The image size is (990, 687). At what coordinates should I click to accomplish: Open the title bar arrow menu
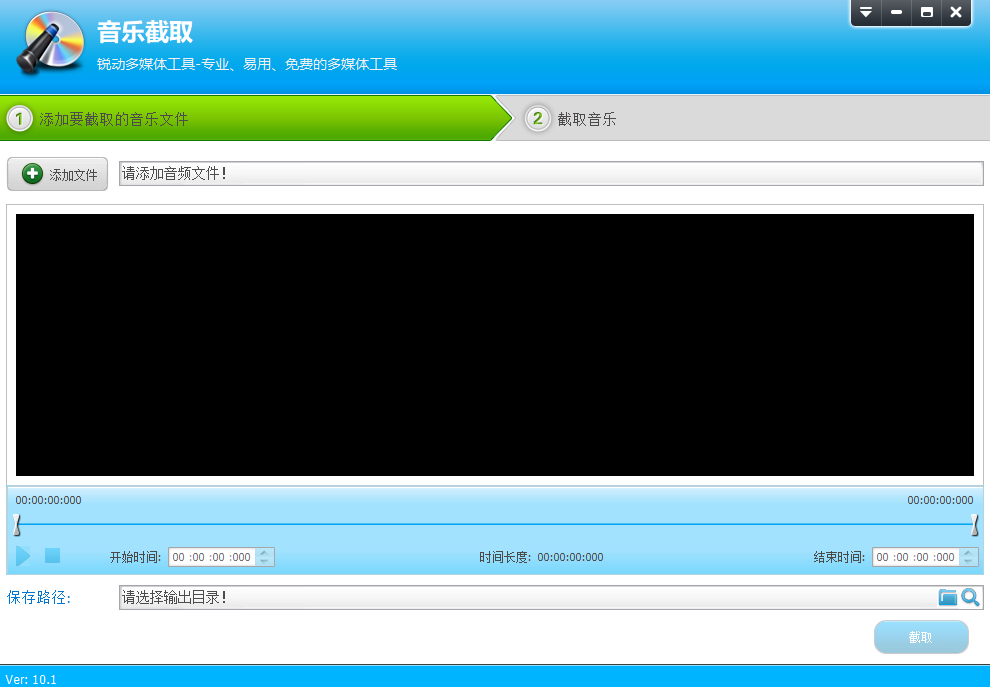[x=866, y=13]
